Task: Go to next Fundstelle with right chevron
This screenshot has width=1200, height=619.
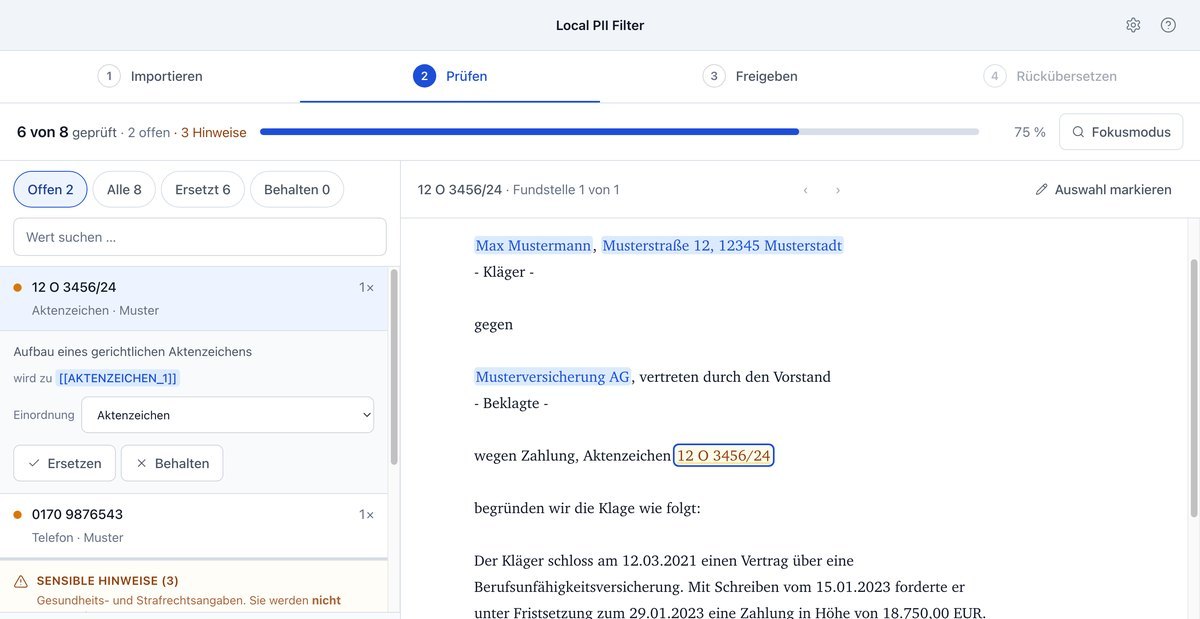Action: (838, 190)
